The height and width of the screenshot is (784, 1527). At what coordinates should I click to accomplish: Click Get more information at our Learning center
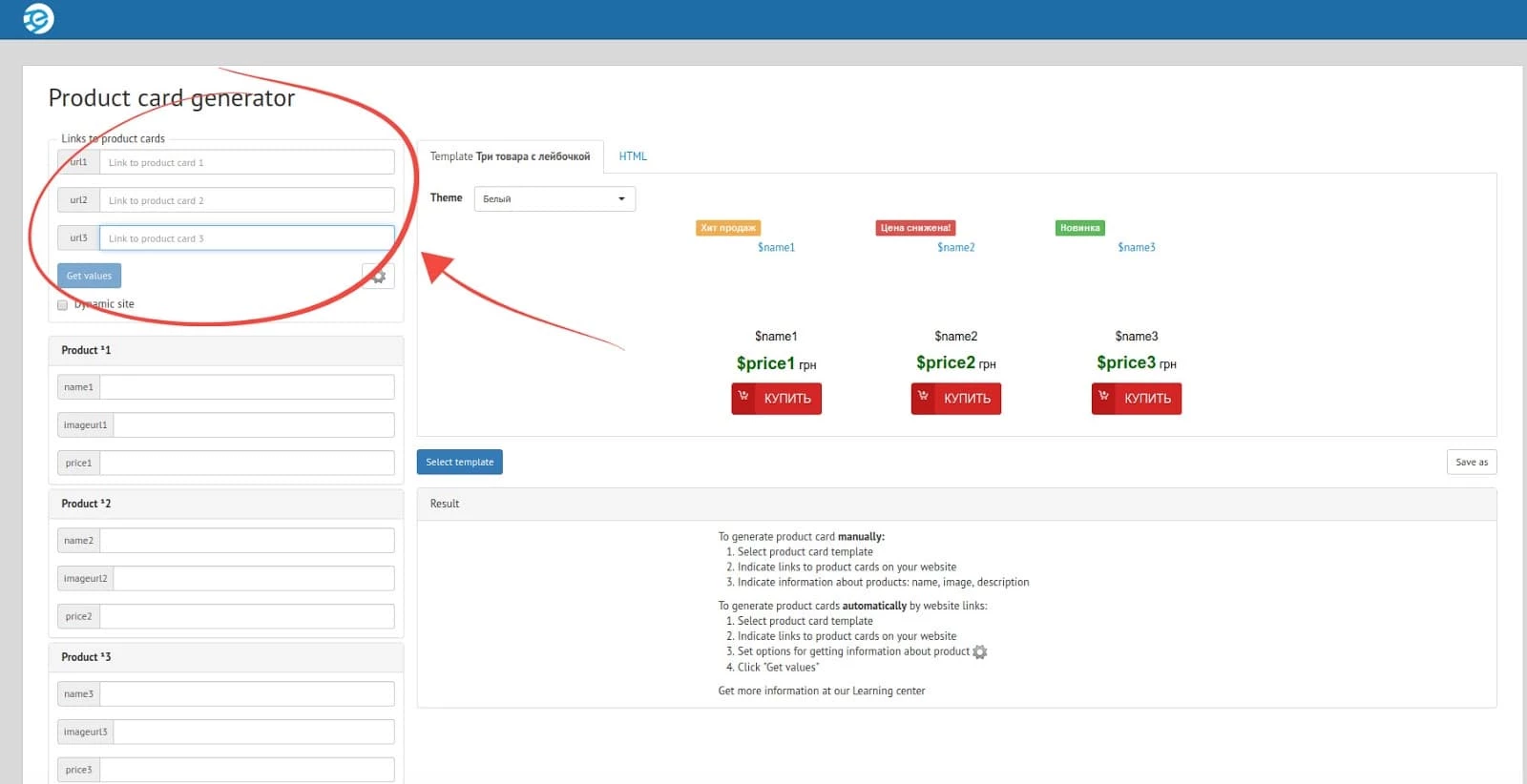coord(822,691)
